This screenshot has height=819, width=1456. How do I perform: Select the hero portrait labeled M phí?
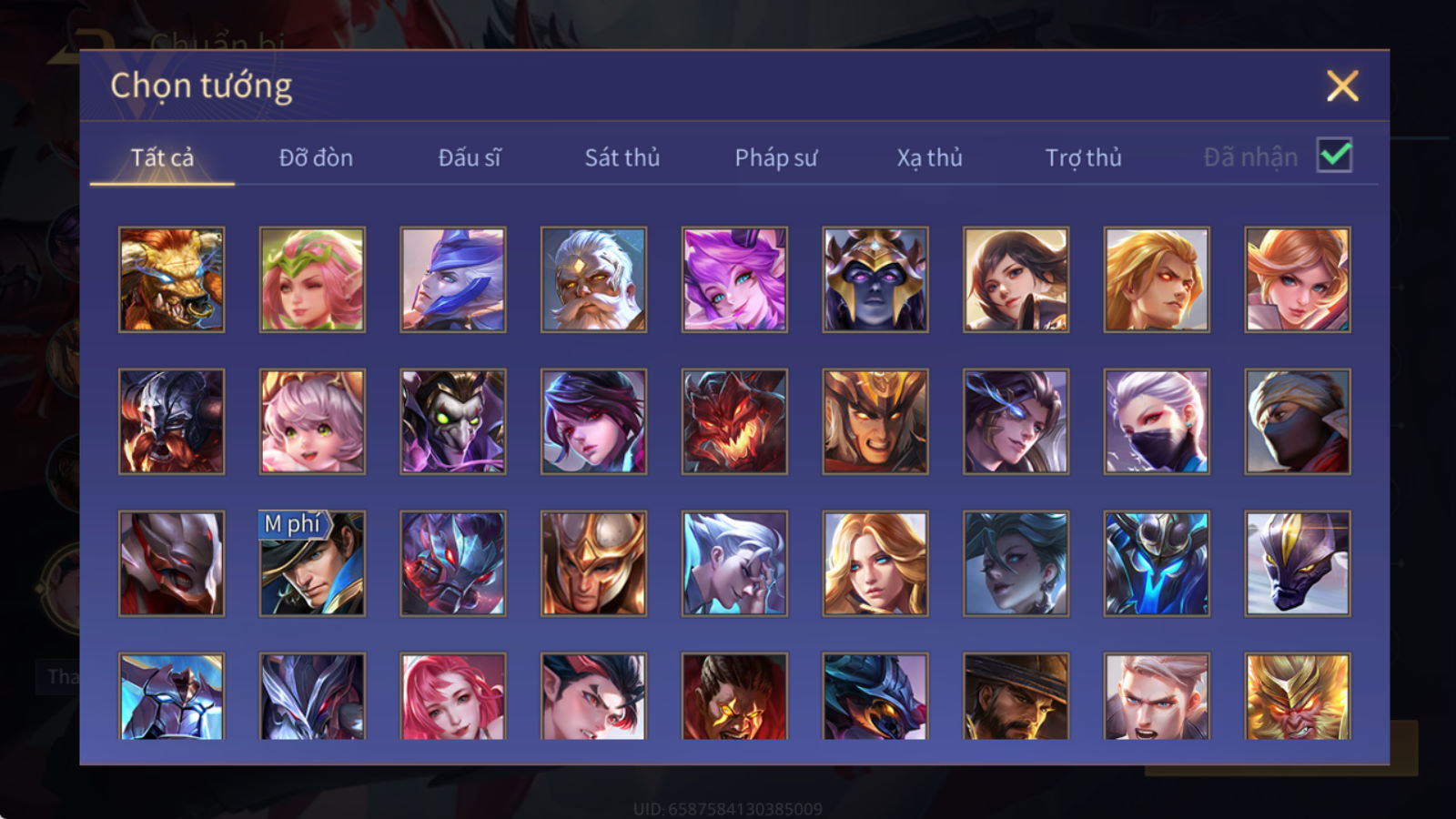pos(312,563)
